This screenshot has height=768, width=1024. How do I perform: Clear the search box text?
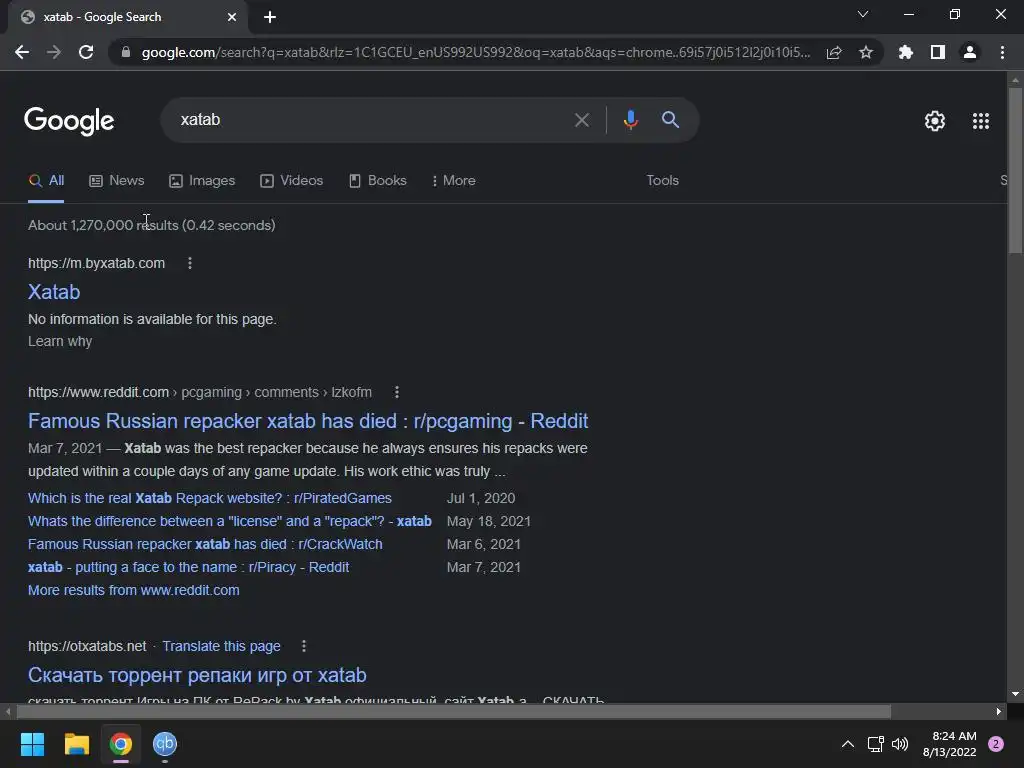(x=581, y=120)
